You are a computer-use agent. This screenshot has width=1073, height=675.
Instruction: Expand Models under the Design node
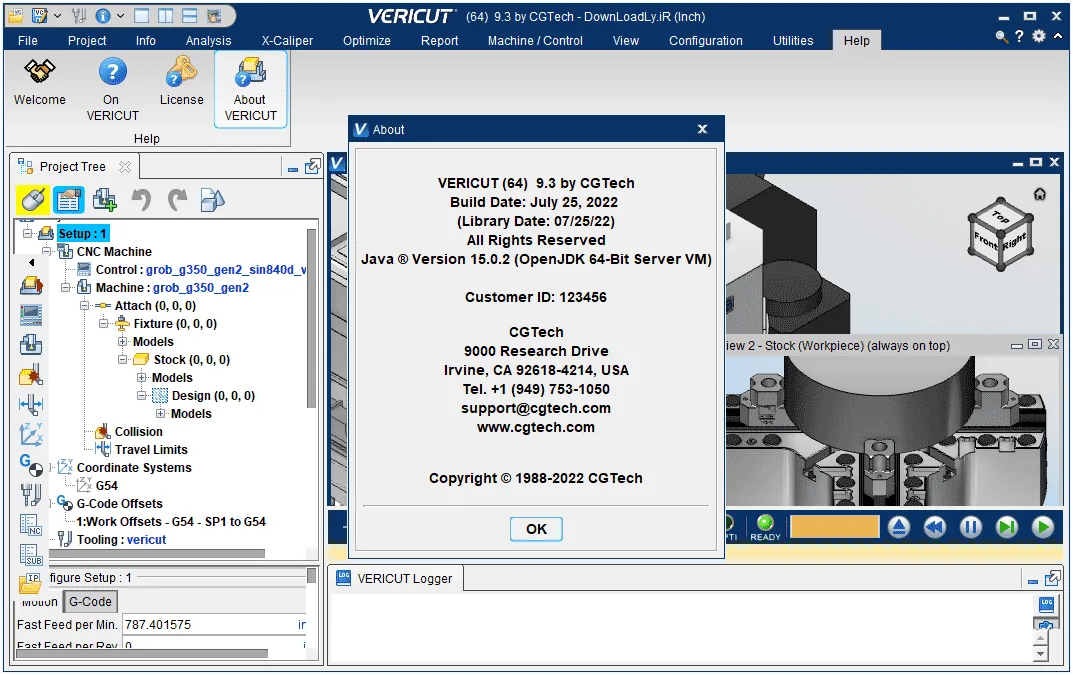pyautogui.click(x=160, y=413)
